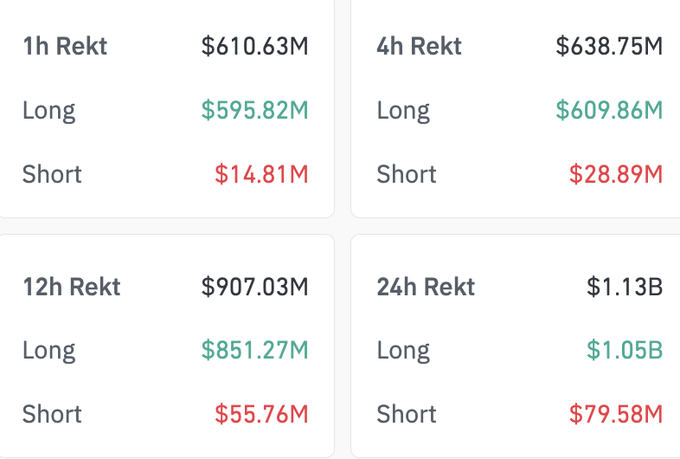This screenshot has height=459, width=680.
Task: Click the 1h Rekt card title
Action: tap(65, 46)
